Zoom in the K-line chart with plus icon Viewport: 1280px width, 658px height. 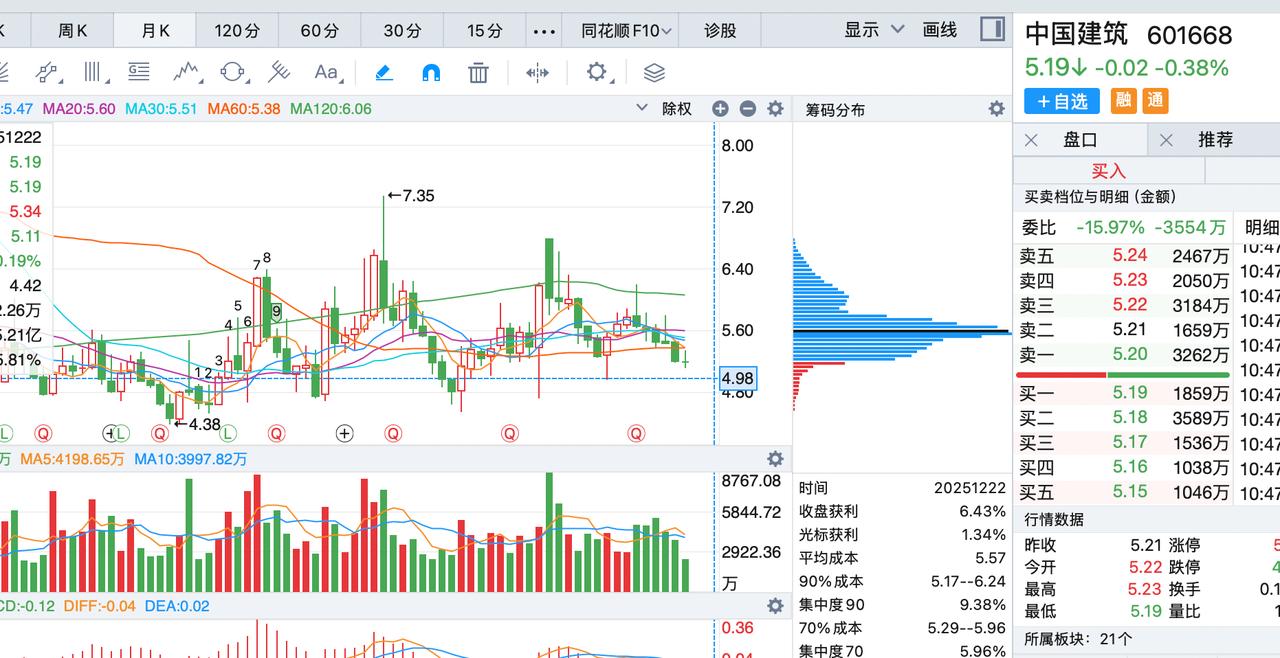719,108
